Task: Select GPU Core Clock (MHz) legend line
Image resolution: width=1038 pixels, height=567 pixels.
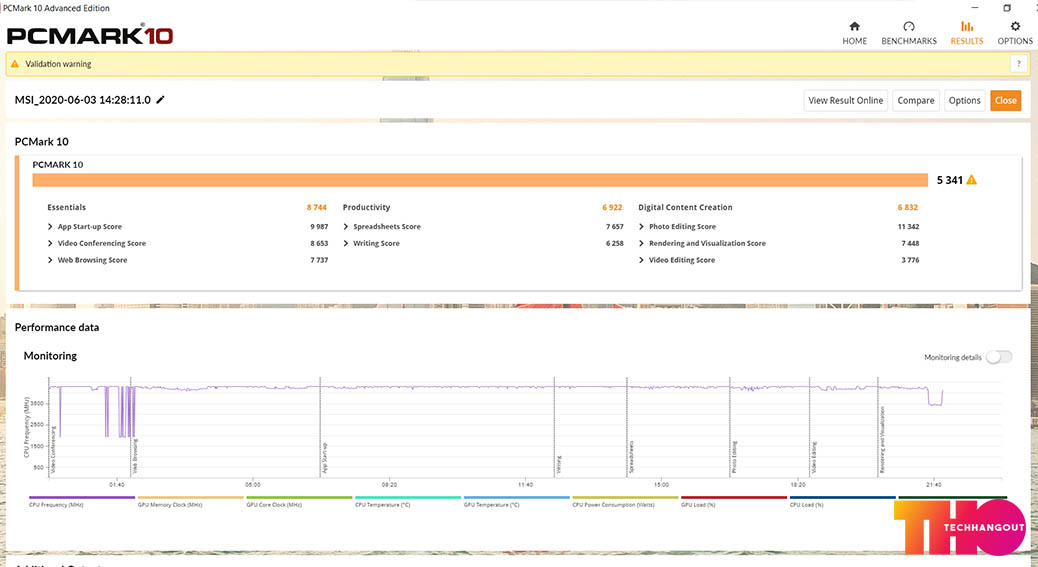Action: (299, 498)
